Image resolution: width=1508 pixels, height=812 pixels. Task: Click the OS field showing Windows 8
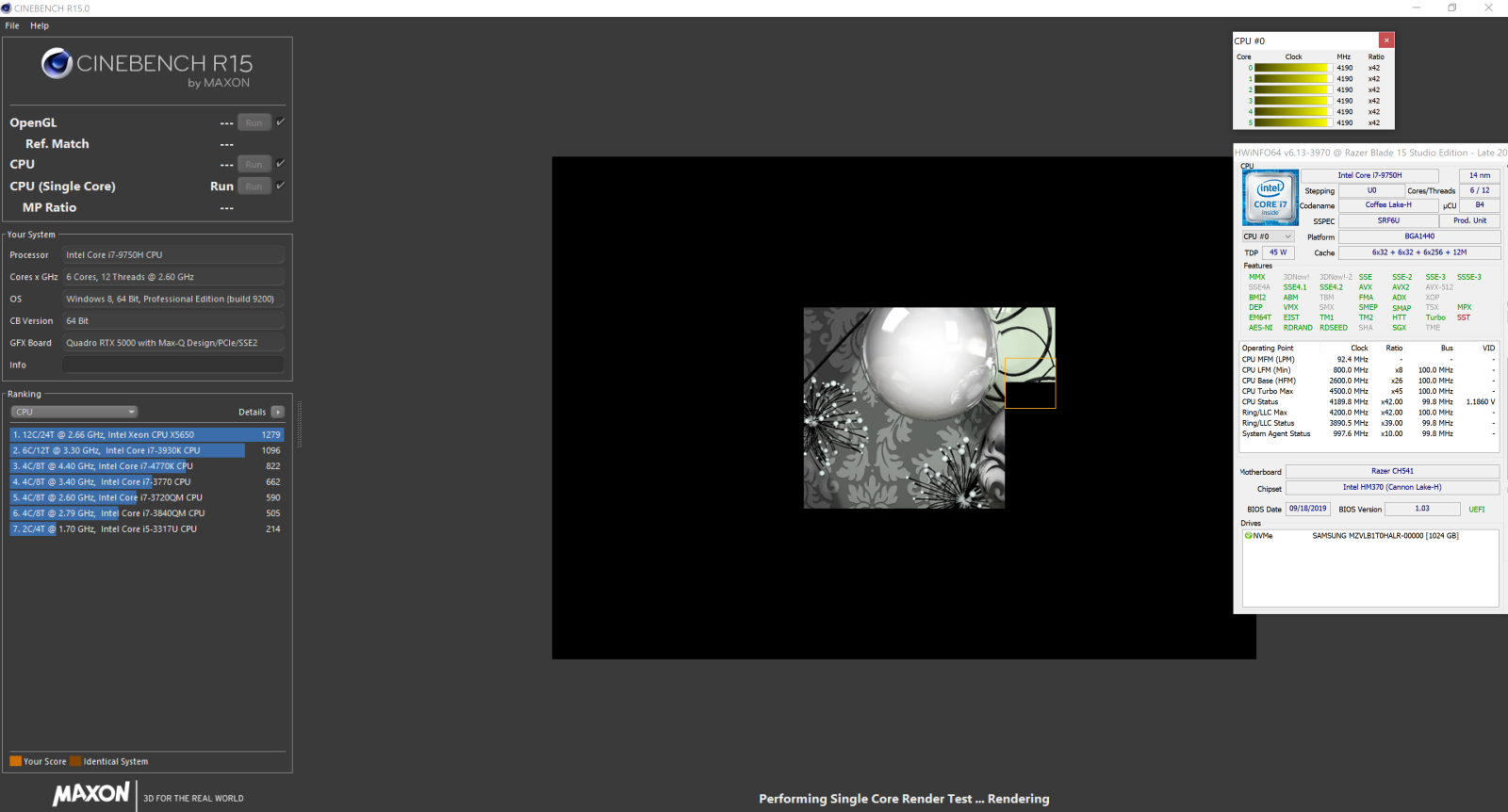pos(173,299)
